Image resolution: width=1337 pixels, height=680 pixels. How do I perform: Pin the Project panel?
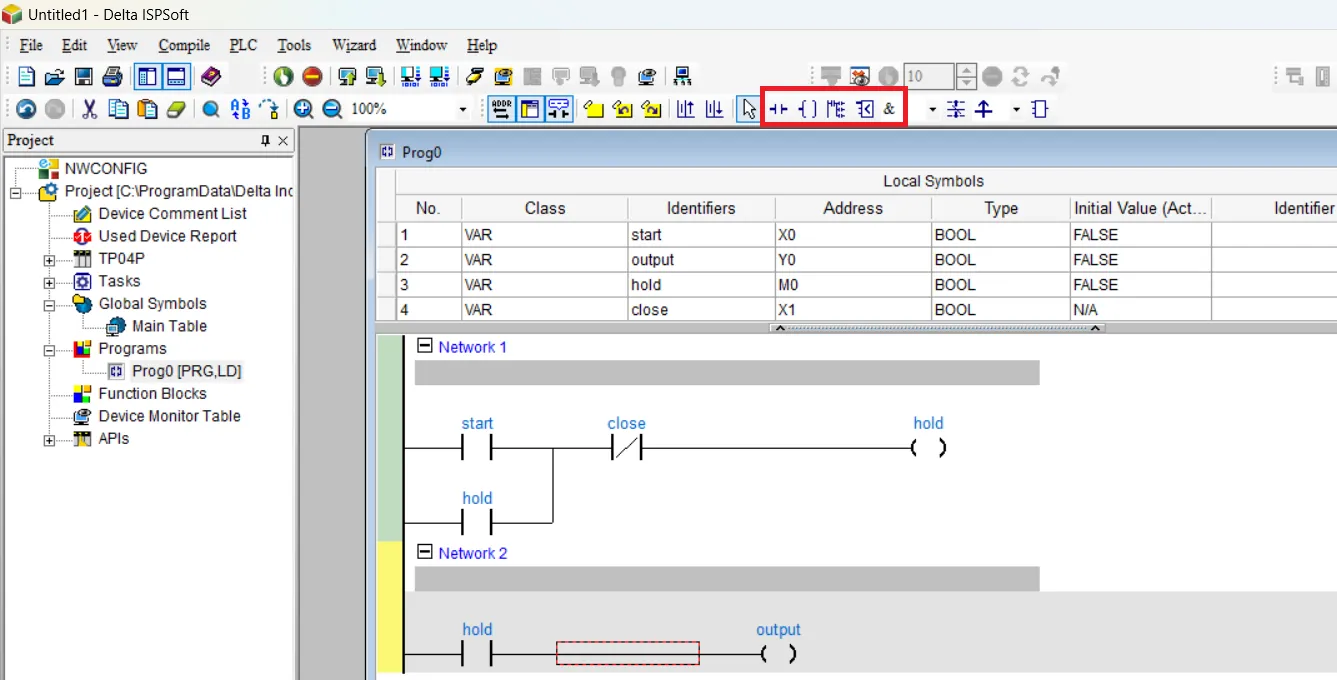(x=265, y=141)
